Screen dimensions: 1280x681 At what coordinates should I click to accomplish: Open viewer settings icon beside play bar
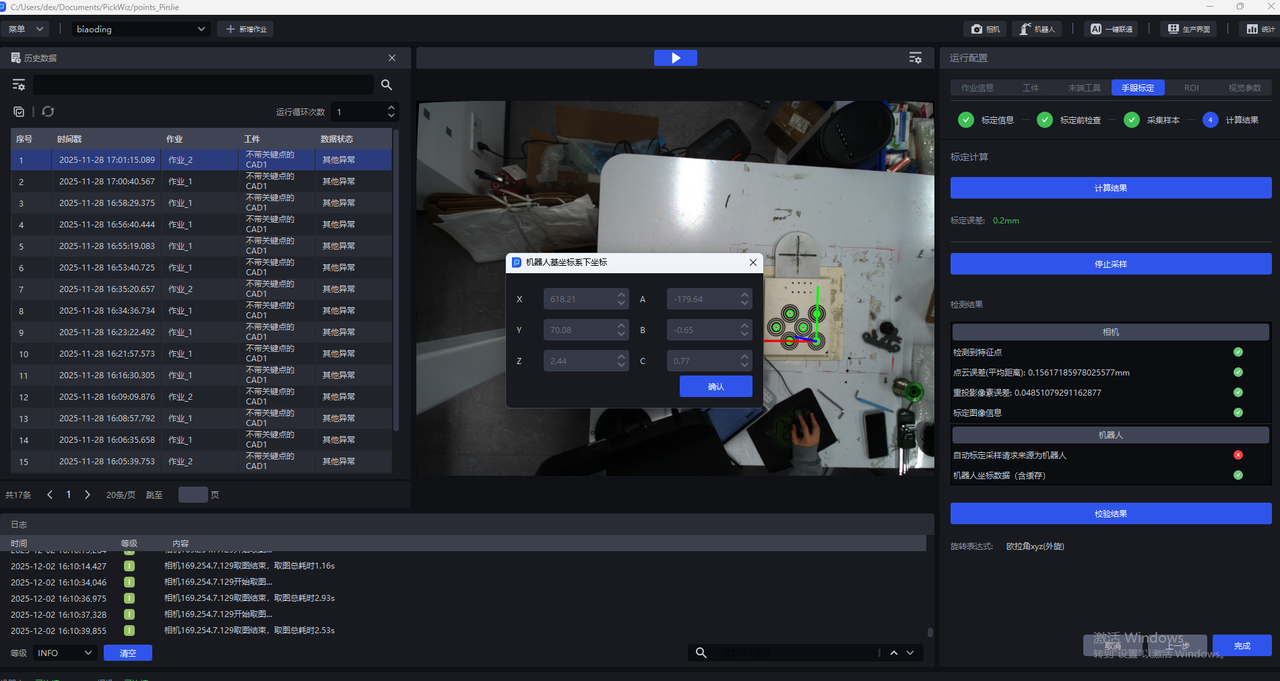(915, 58)
